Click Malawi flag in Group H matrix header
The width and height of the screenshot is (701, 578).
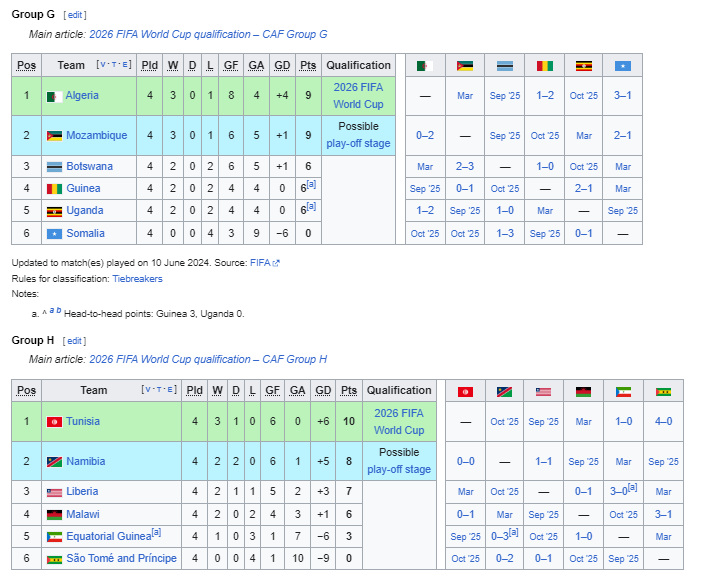[x=583, y=392]
